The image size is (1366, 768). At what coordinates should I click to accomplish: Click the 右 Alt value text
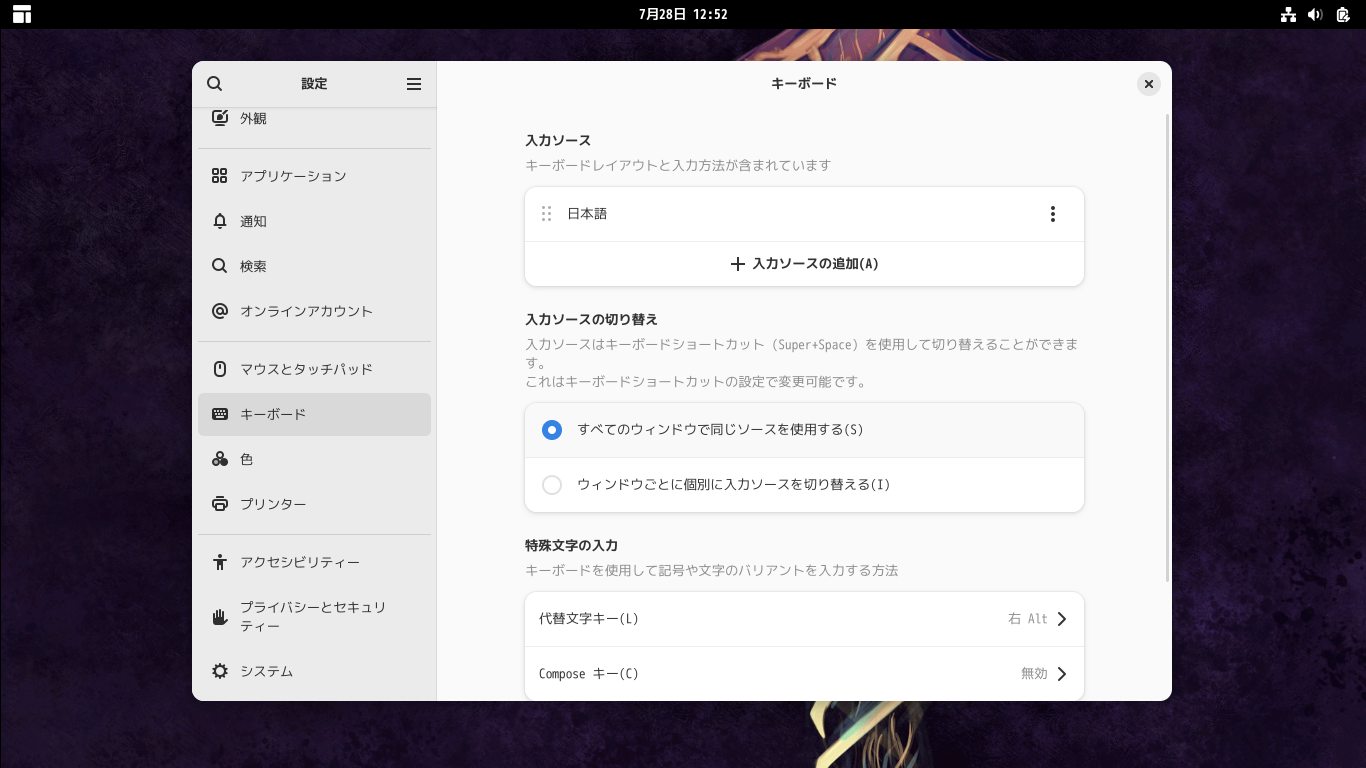[x=1028, y=619]
